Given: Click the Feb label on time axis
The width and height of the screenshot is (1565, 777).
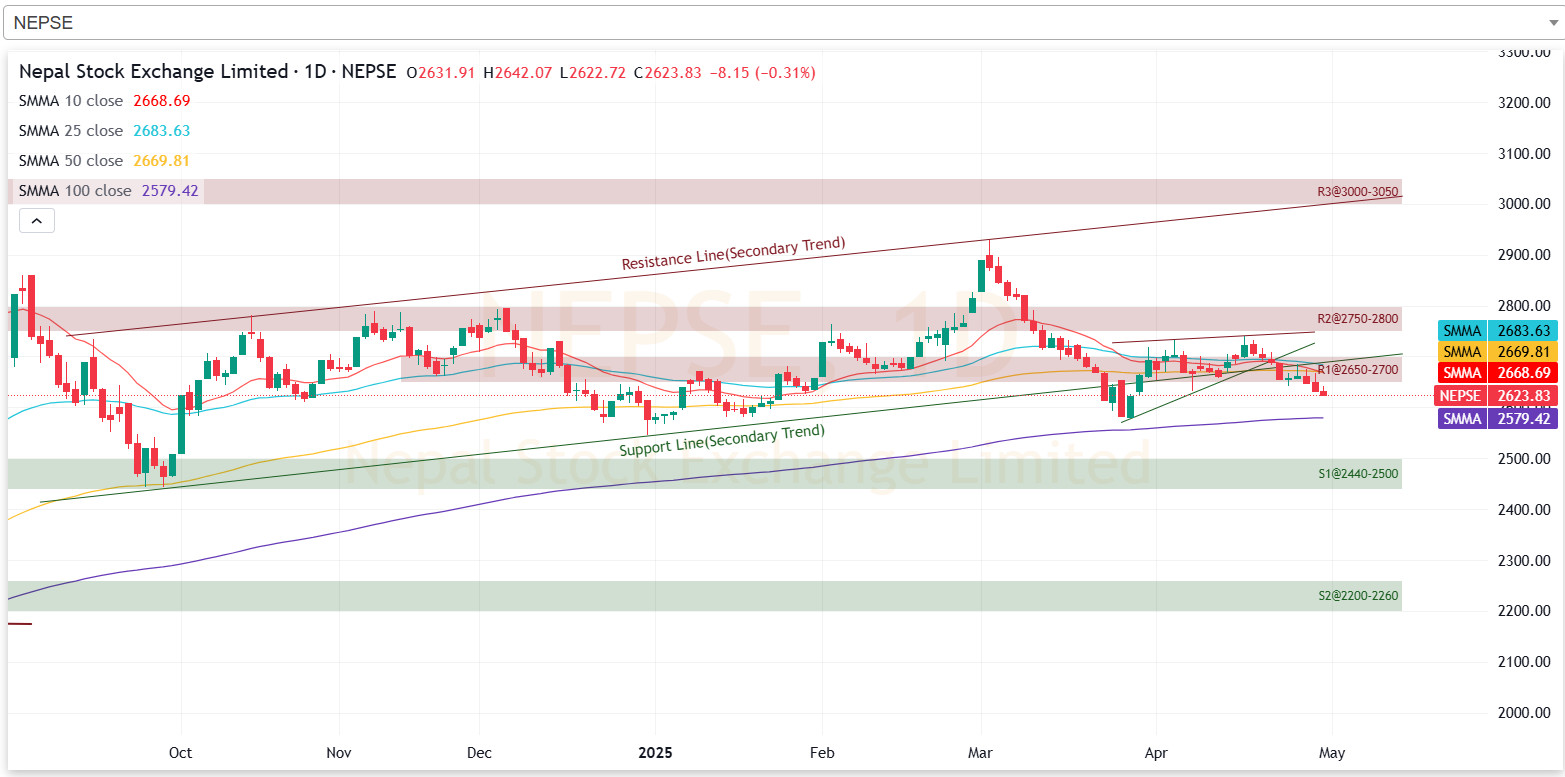Looking at the screenshot, I should coord(822,752).
